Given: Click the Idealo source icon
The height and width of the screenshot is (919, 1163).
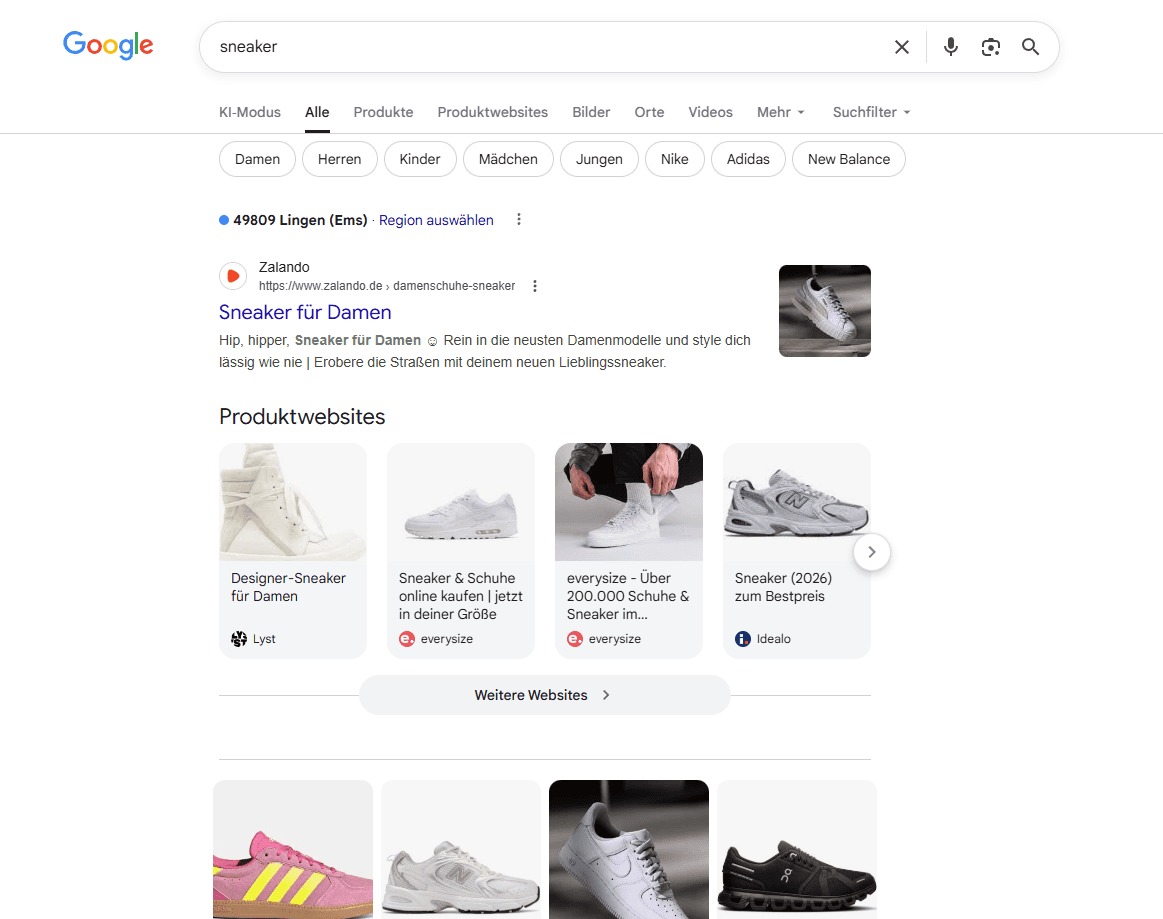Looking at the screenshot, I should tap(743, 639).
